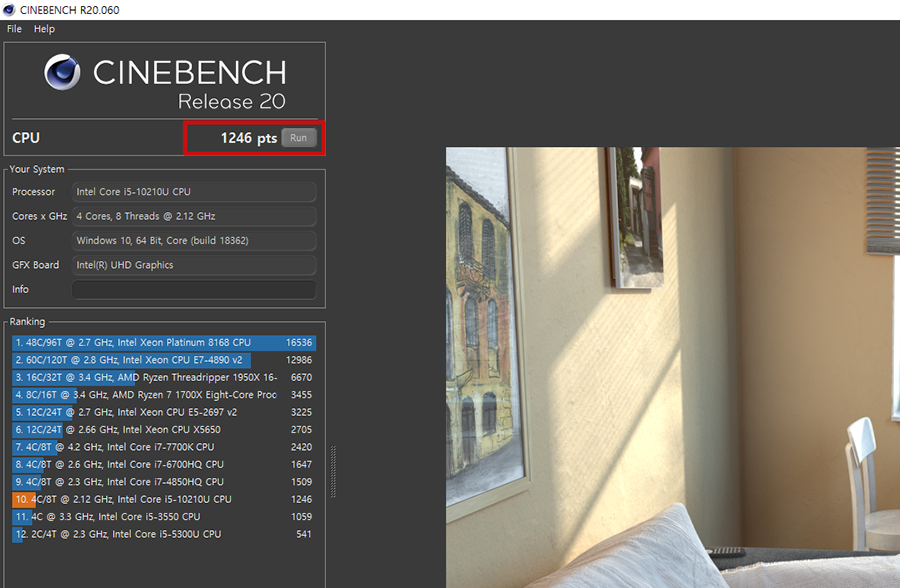
Task: Select ranking row Xeon CPU E5-2697 v2
Action: 164,412
